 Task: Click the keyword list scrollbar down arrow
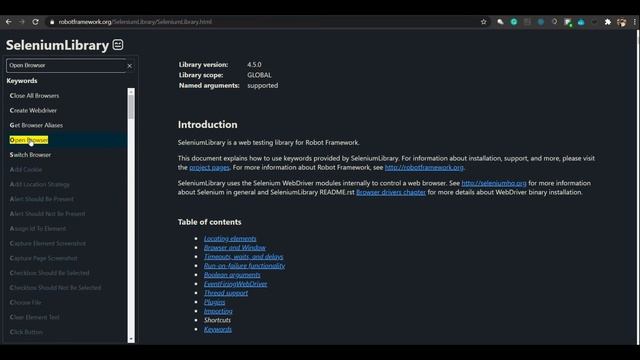click(x=131, y=339)
